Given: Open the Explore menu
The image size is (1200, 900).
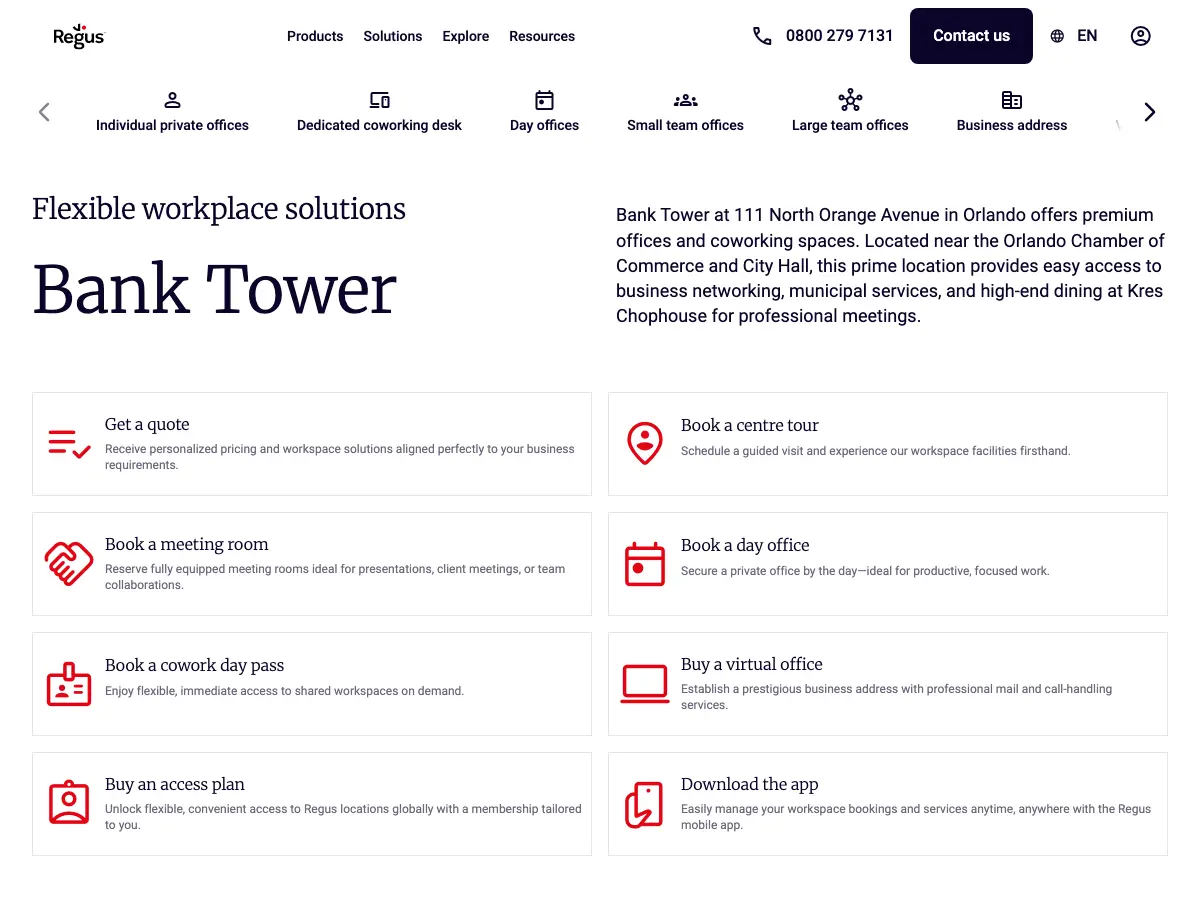Looking at the screenshot, I should [466, 36].
